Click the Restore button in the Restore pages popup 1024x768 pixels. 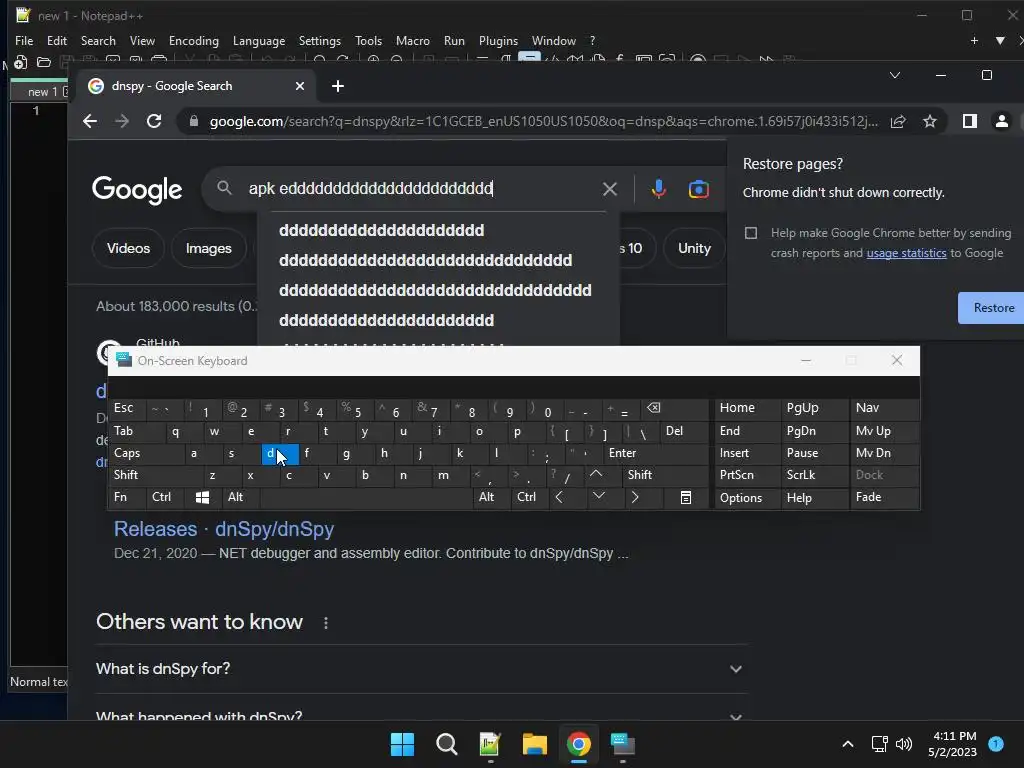993,308
